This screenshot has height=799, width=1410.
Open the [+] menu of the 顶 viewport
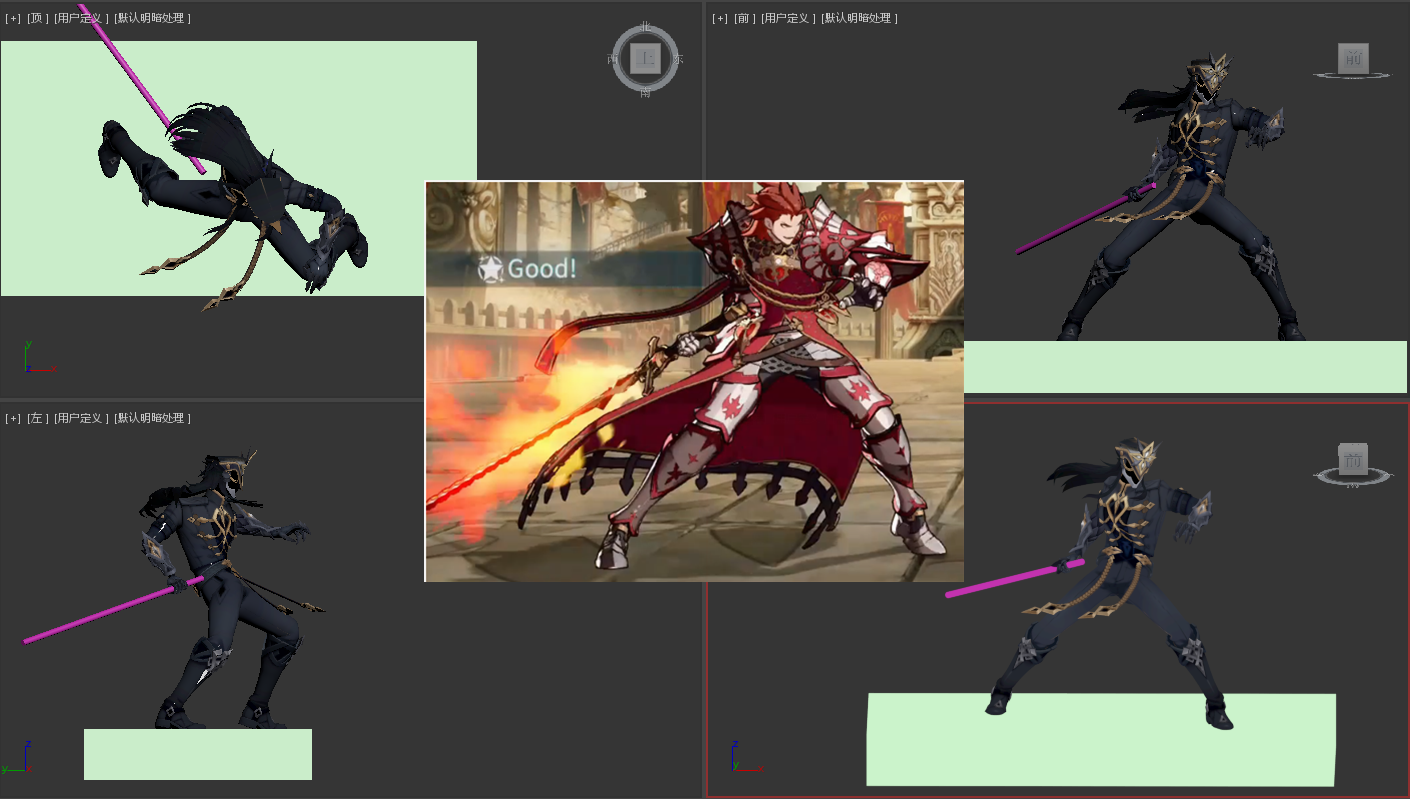point(13,18)
